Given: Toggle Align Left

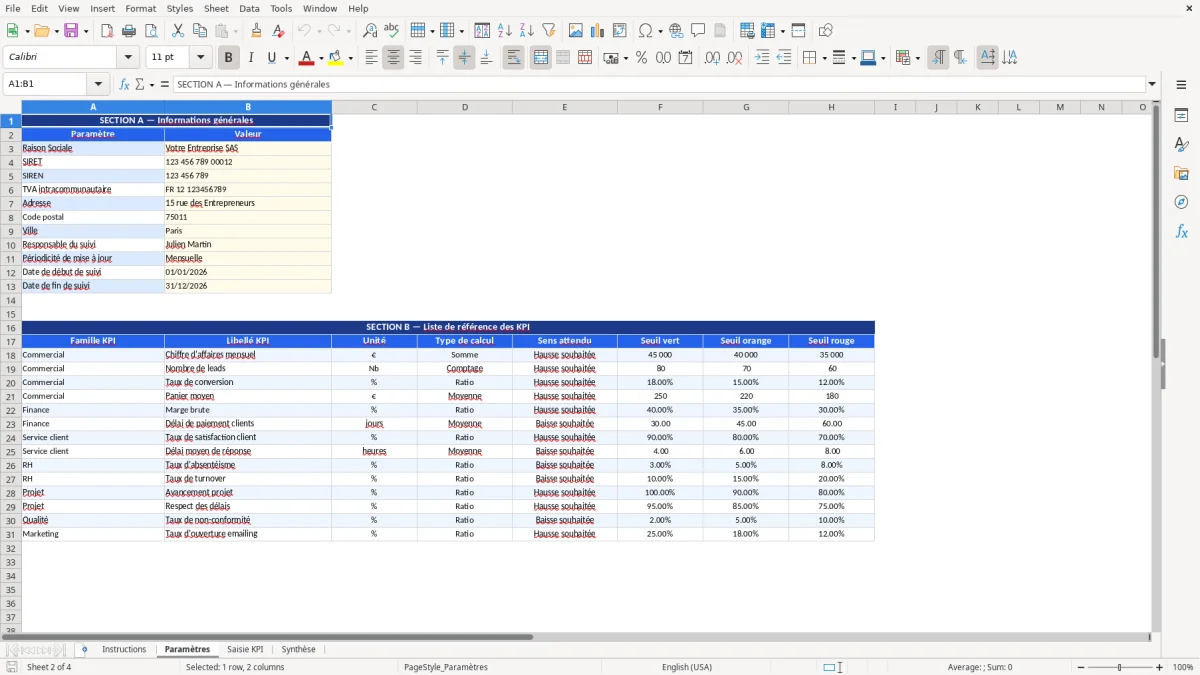Looking at the screenshot, I should pos(371,58).
